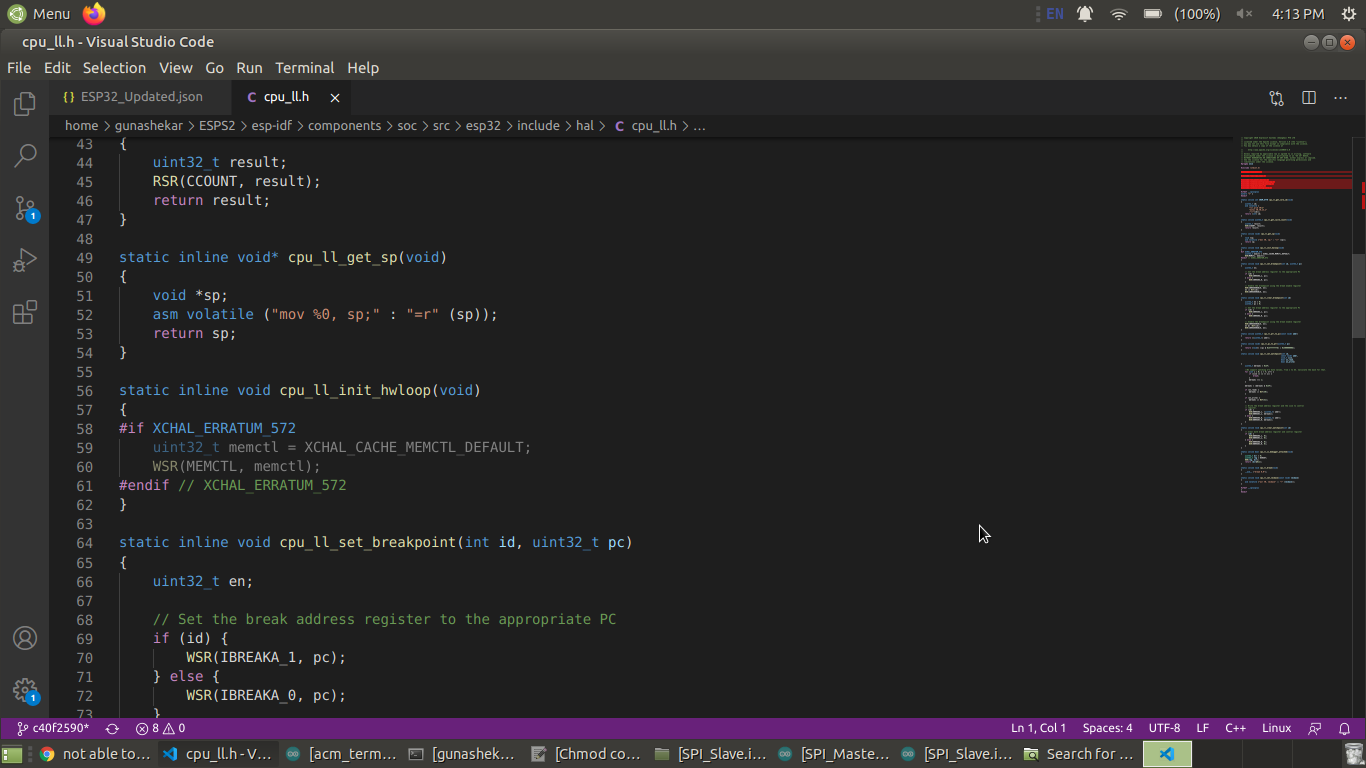This screenshot has width=1366, height=768.
Task: Open the errors and warnings Problems indicator
Action: 160,729
